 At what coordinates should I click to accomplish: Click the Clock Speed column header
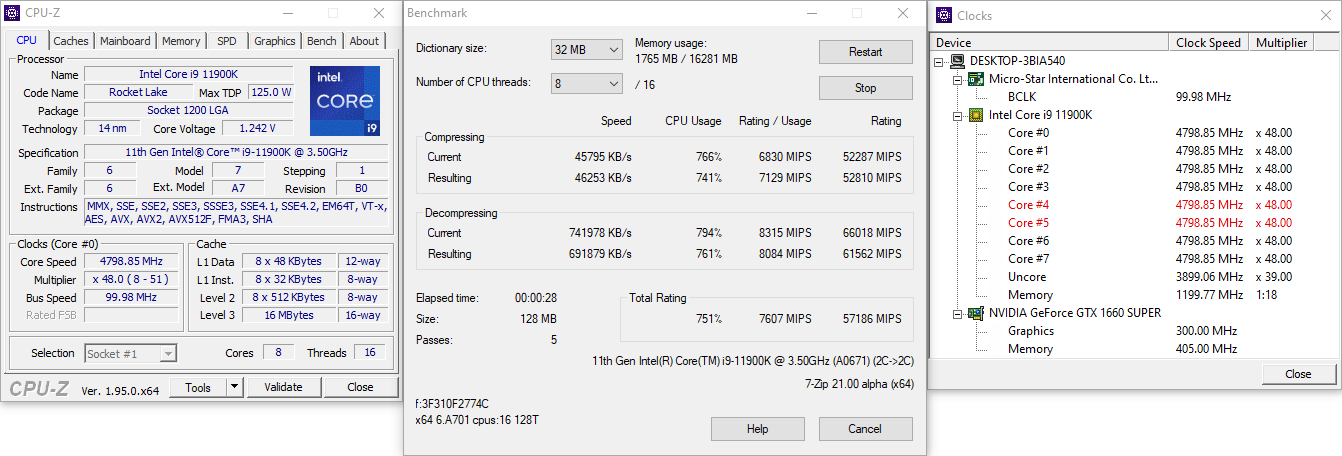pos(1208,43)
